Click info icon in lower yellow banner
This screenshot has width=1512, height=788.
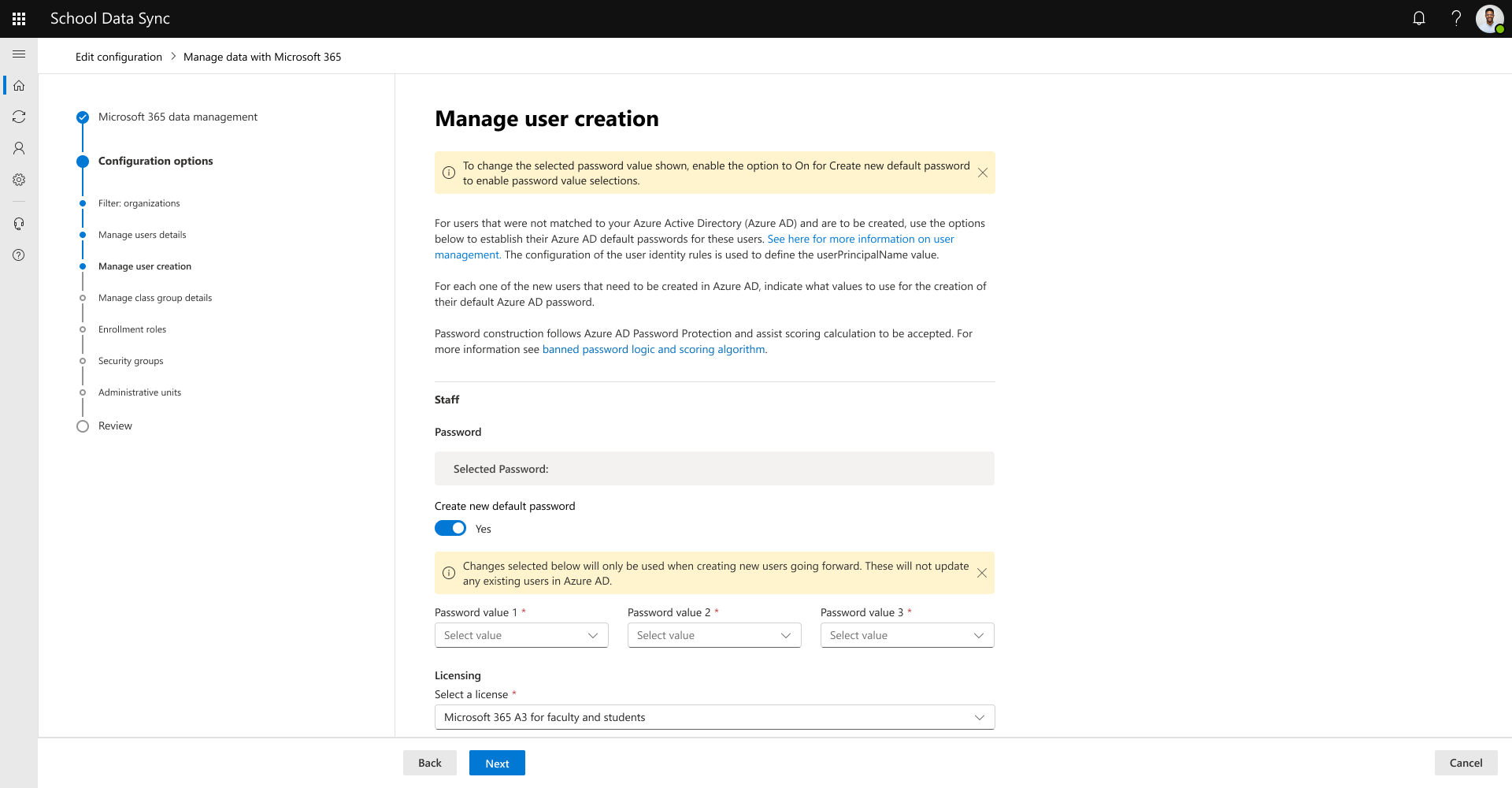click(449, 573)
